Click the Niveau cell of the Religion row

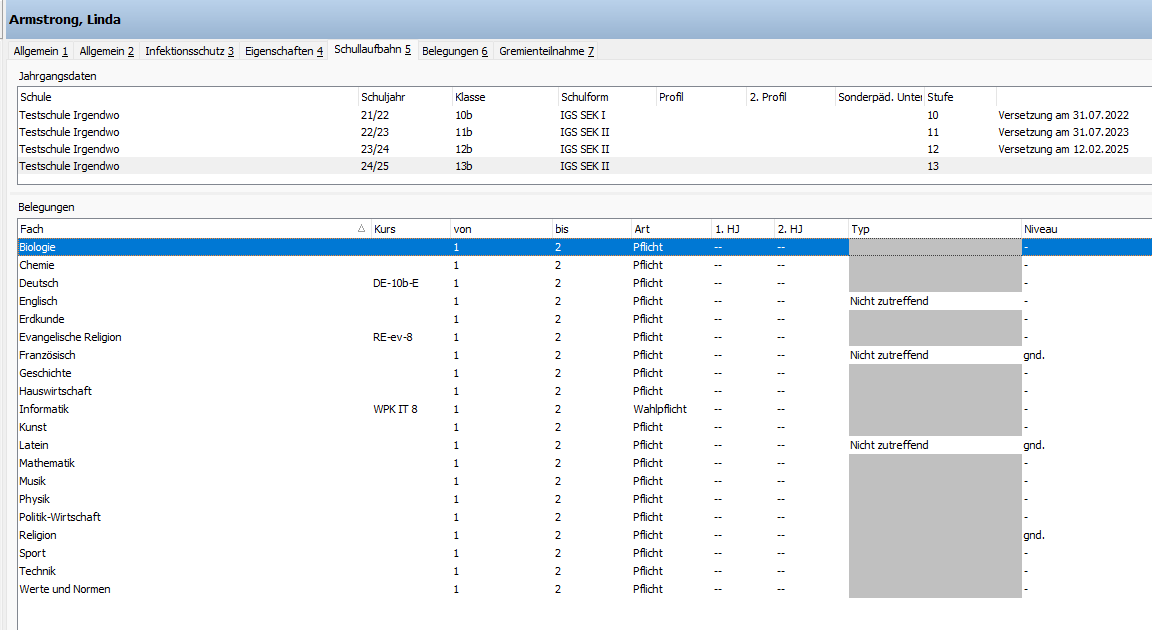point(1034,535)
